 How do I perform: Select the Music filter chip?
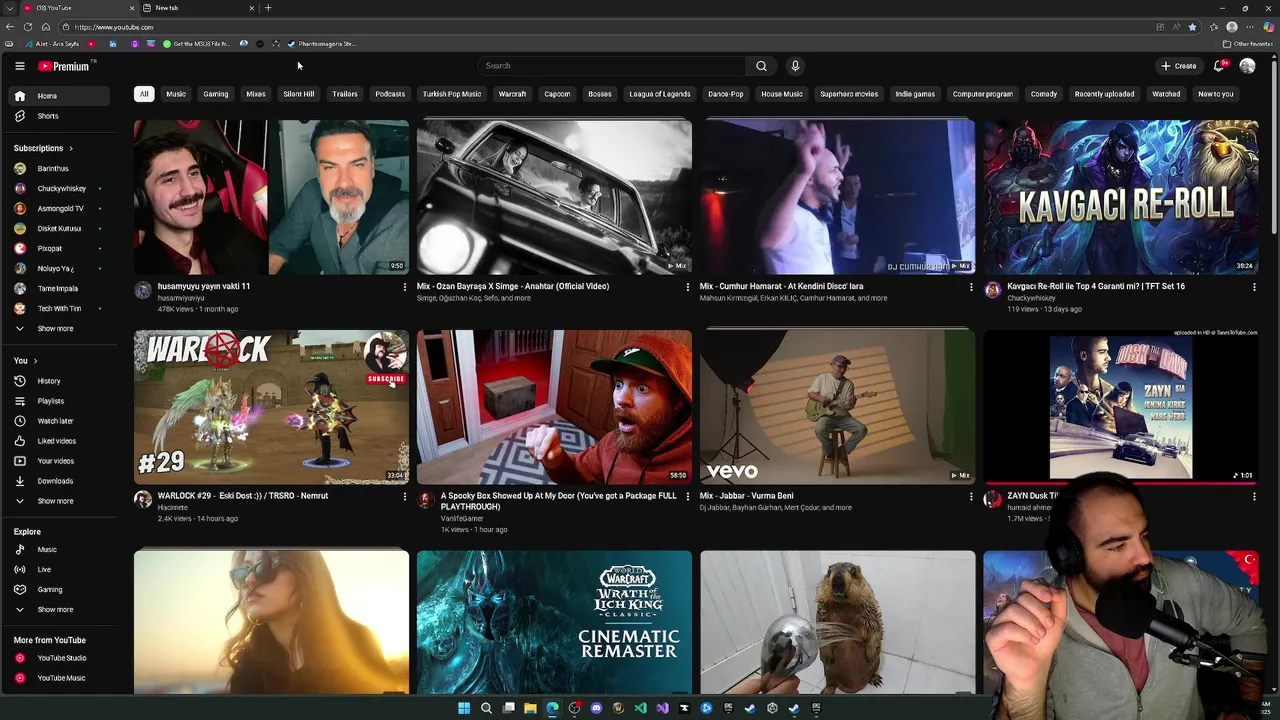(x=176, y=94)
